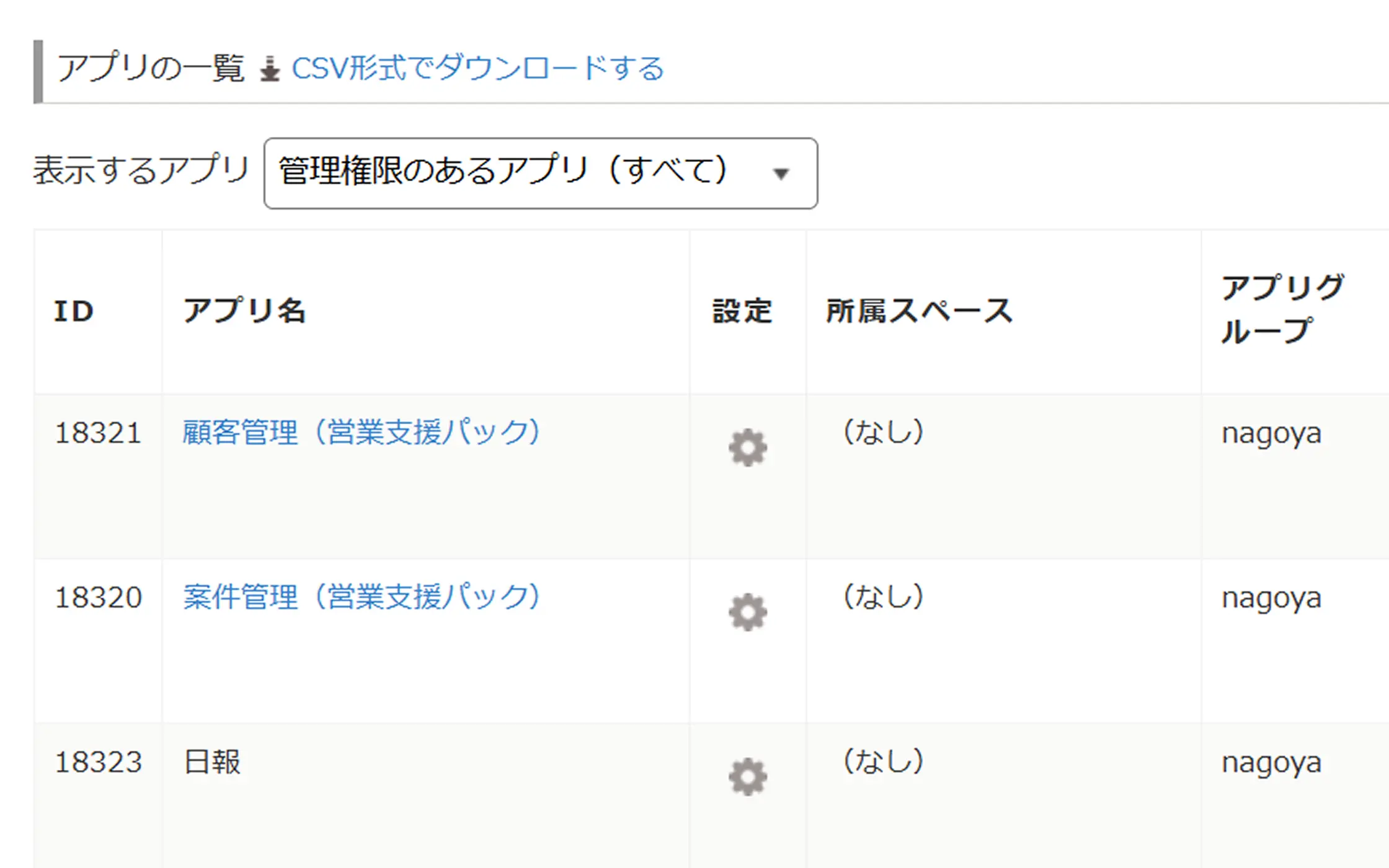Select the app ID 18323 cell
Image resolution: width=1389 pixels, height=868 pixels.
[x=98, y=762]
